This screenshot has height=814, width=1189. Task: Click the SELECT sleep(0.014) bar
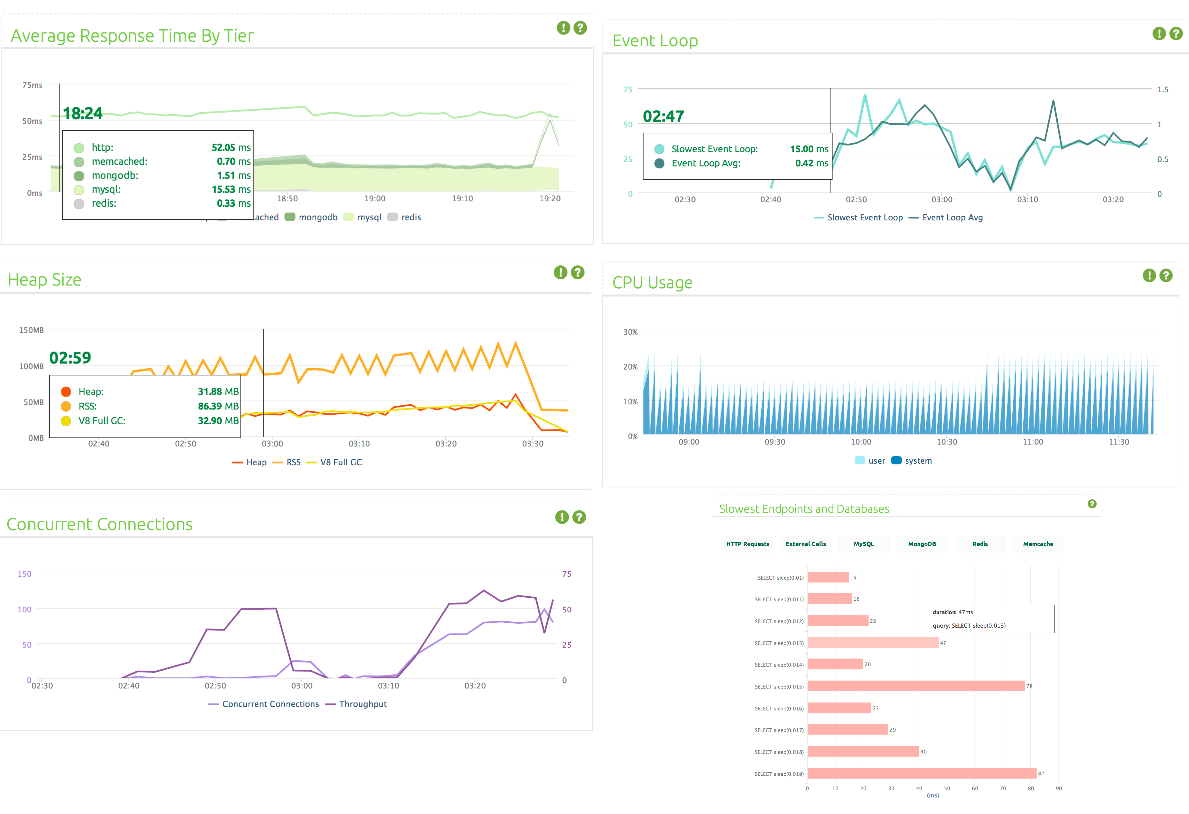pyautogui.click(x=835, y=664)
